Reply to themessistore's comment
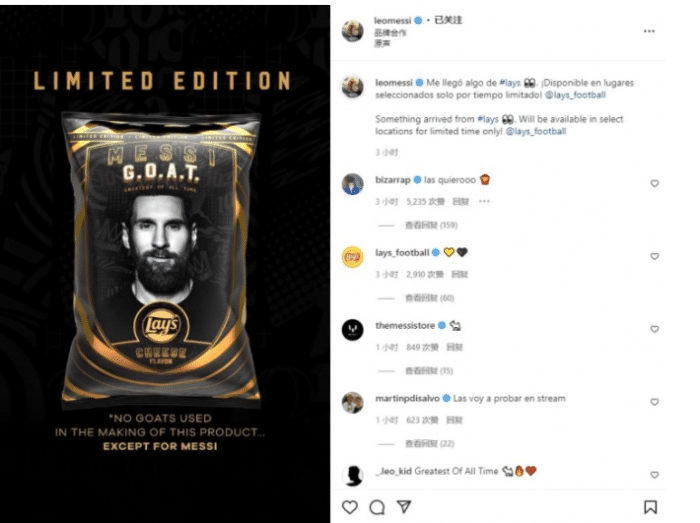700x523 pixels. [x=454, y=347]
